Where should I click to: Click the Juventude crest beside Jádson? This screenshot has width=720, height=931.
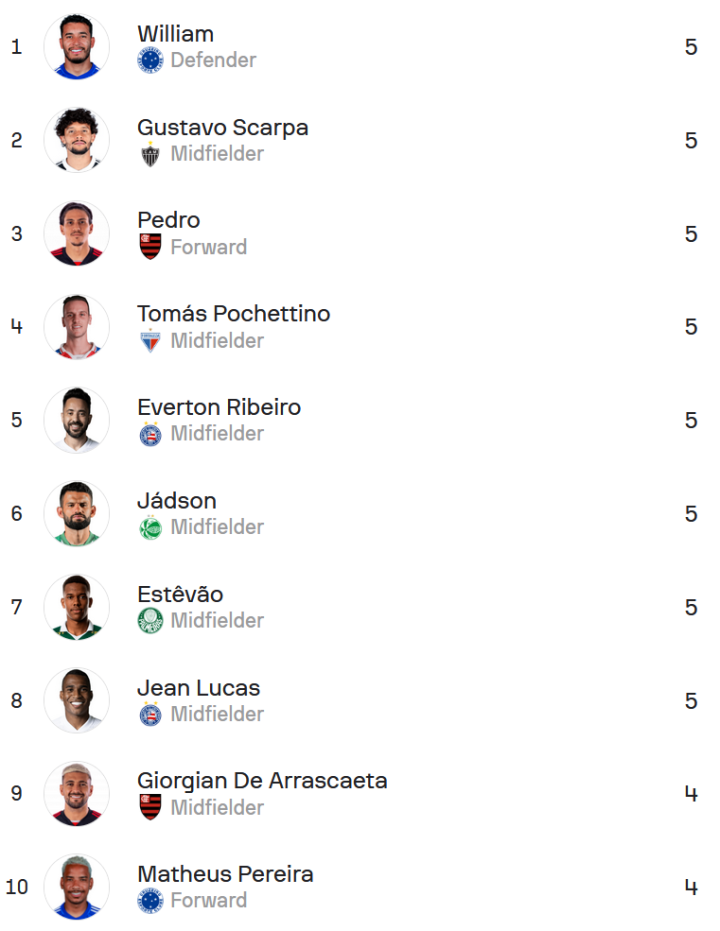[150, 527]
